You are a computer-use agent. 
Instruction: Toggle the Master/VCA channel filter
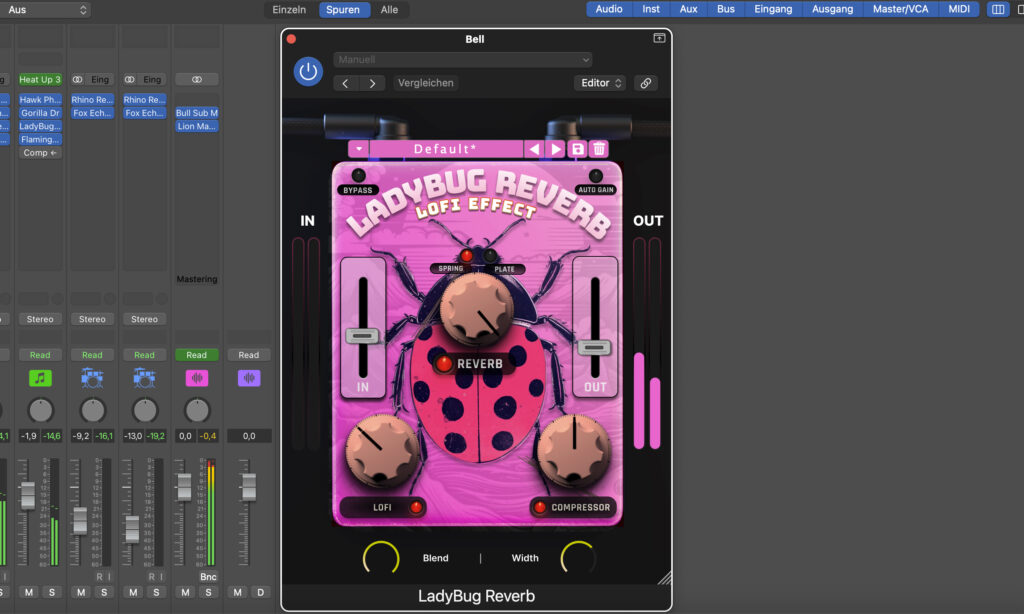pos(901,9)
